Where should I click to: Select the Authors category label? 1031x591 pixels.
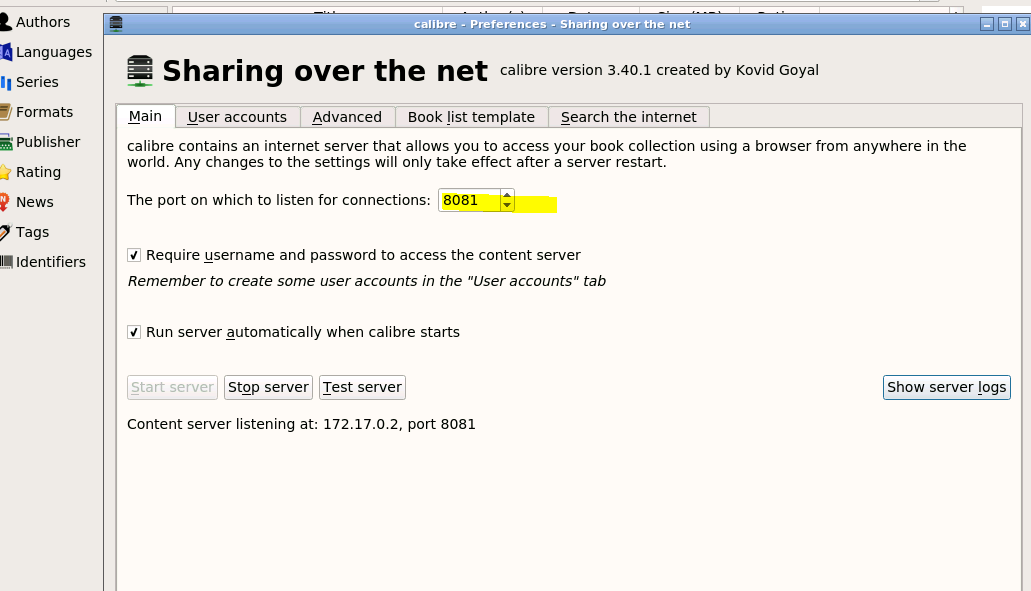(x=43, y=22)
